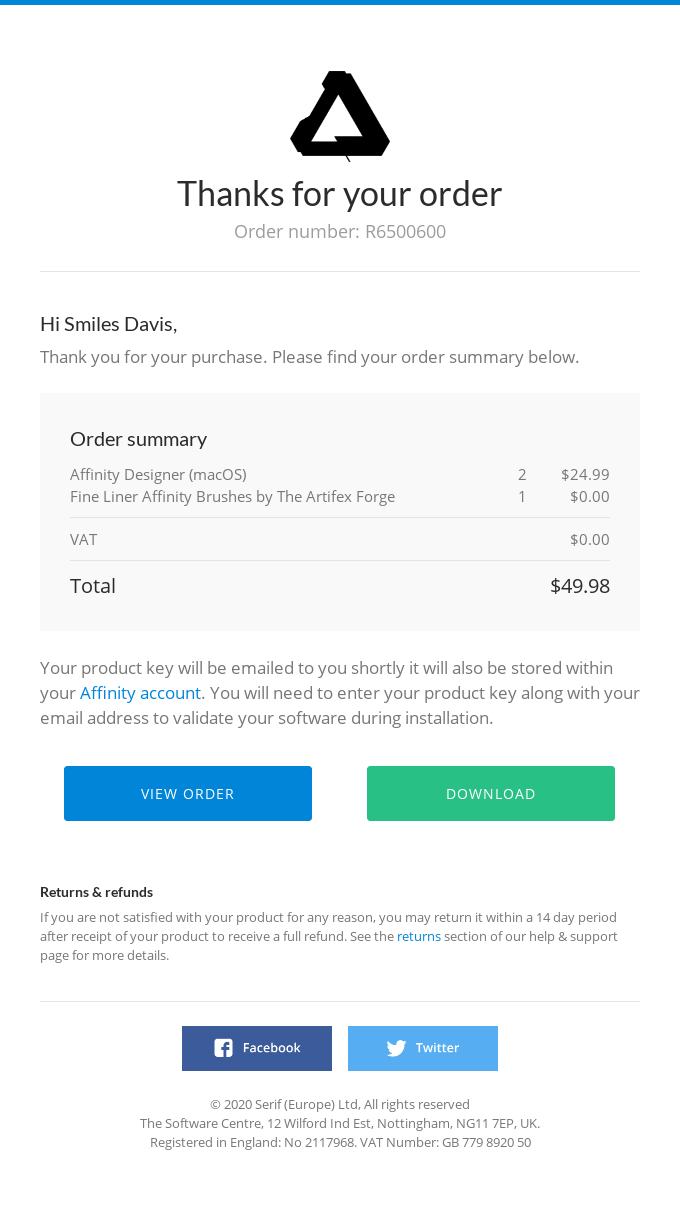The width and height of the screenshot is (680, 1206).
Task: Select the order number R6500600
Action: [405, 231]
